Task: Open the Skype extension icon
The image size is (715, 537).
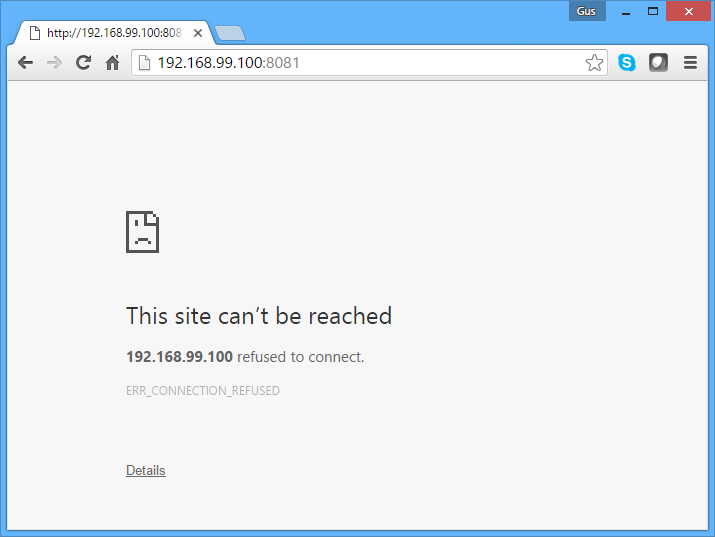Action: pos(627,63)
